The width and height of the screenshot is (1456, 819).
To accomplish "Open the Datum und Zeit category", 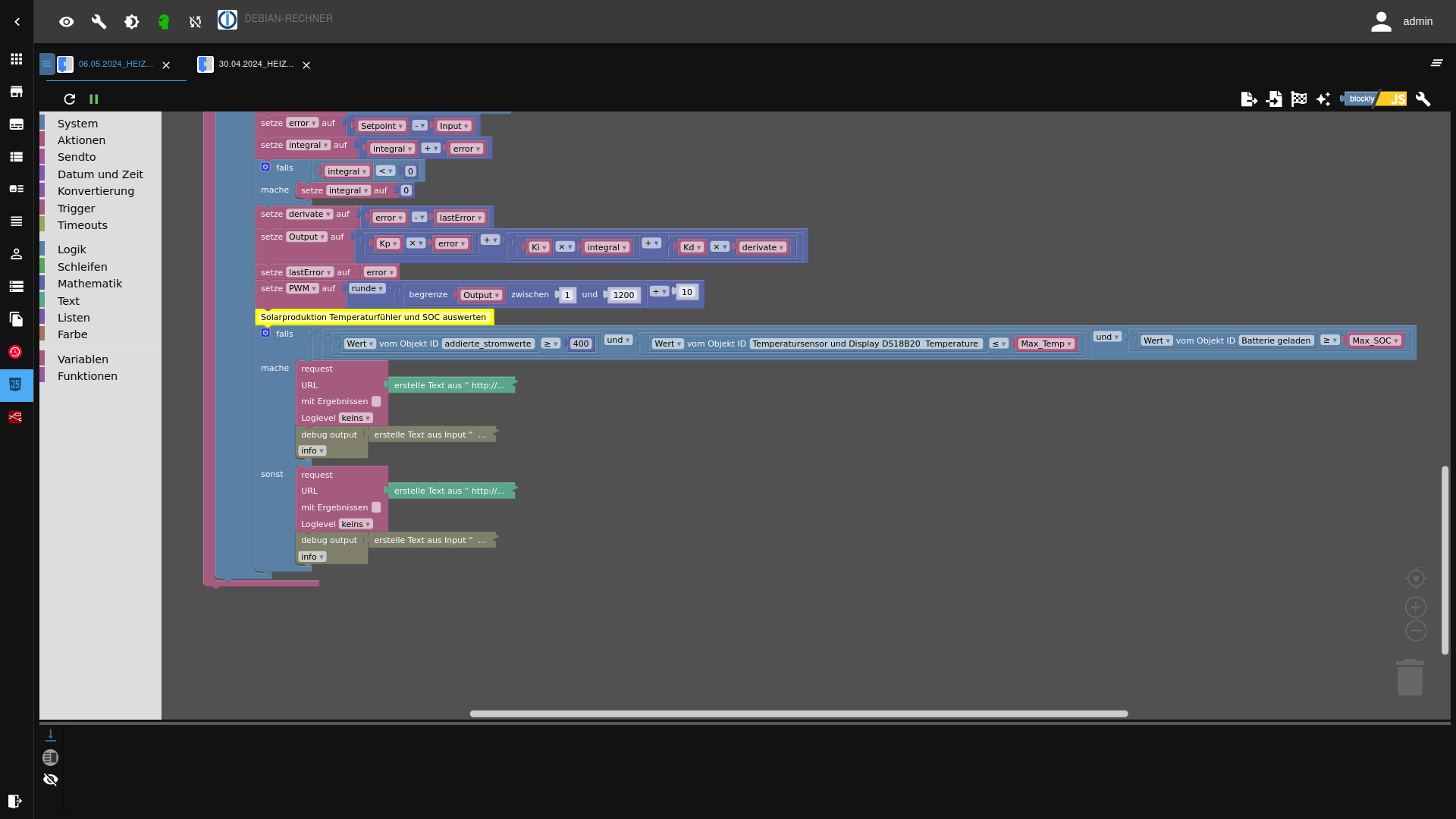I will [x=100, y=174].
